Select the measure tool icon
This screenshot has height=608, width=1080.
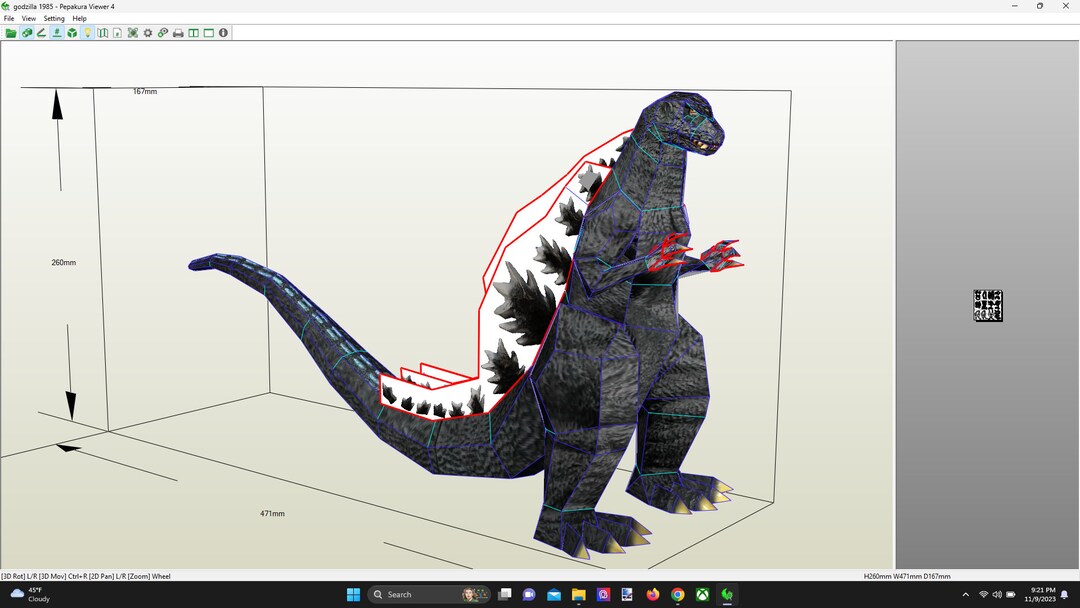[42, 32]
